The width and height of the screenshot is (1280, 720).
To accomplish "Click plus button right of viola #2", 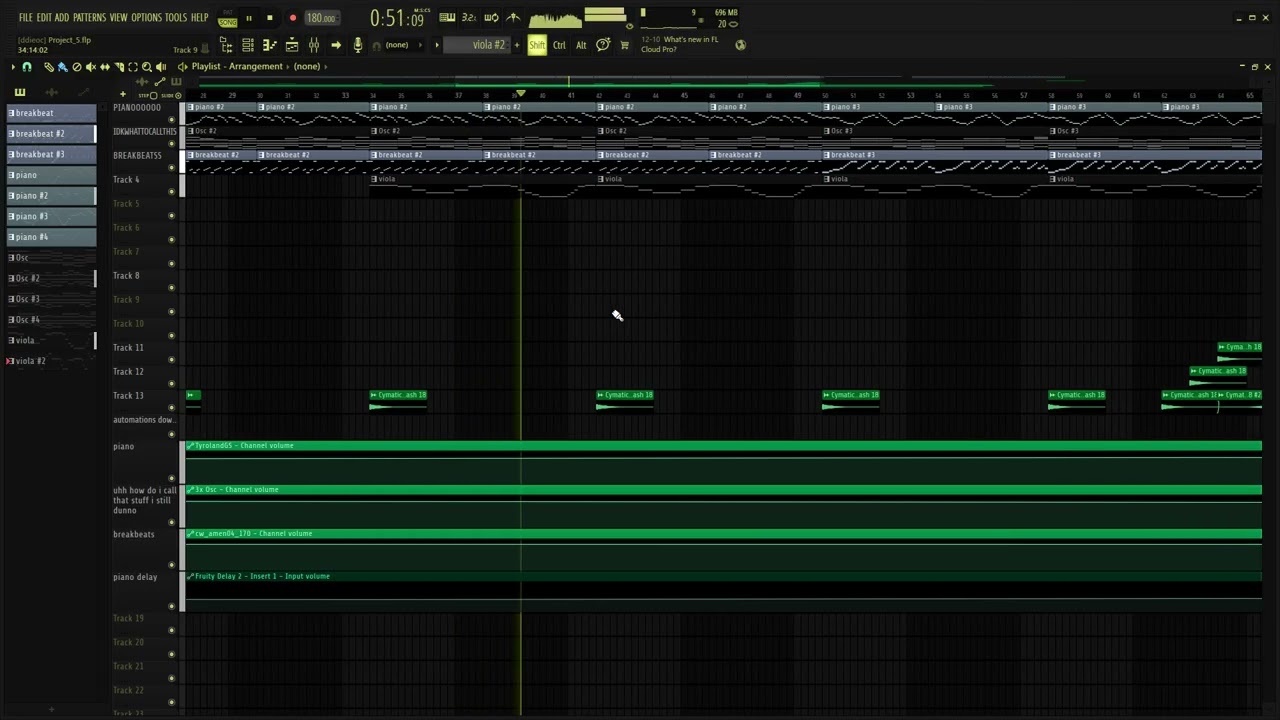I will [x=517, y=45].
